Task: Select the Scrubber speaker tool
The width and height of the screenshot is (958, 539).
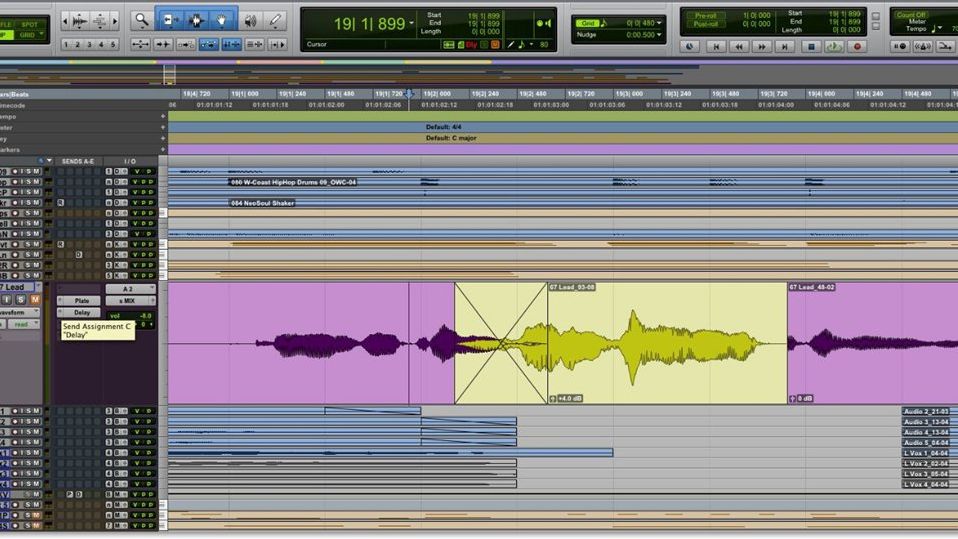Action: point(250,20)
